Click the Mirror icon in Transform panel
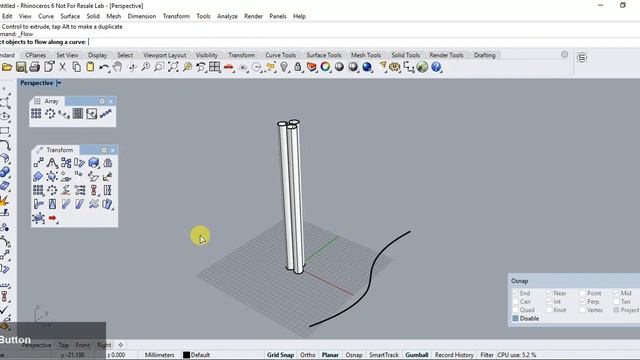The width and height of the screenshot is (640, 360). 107,163
